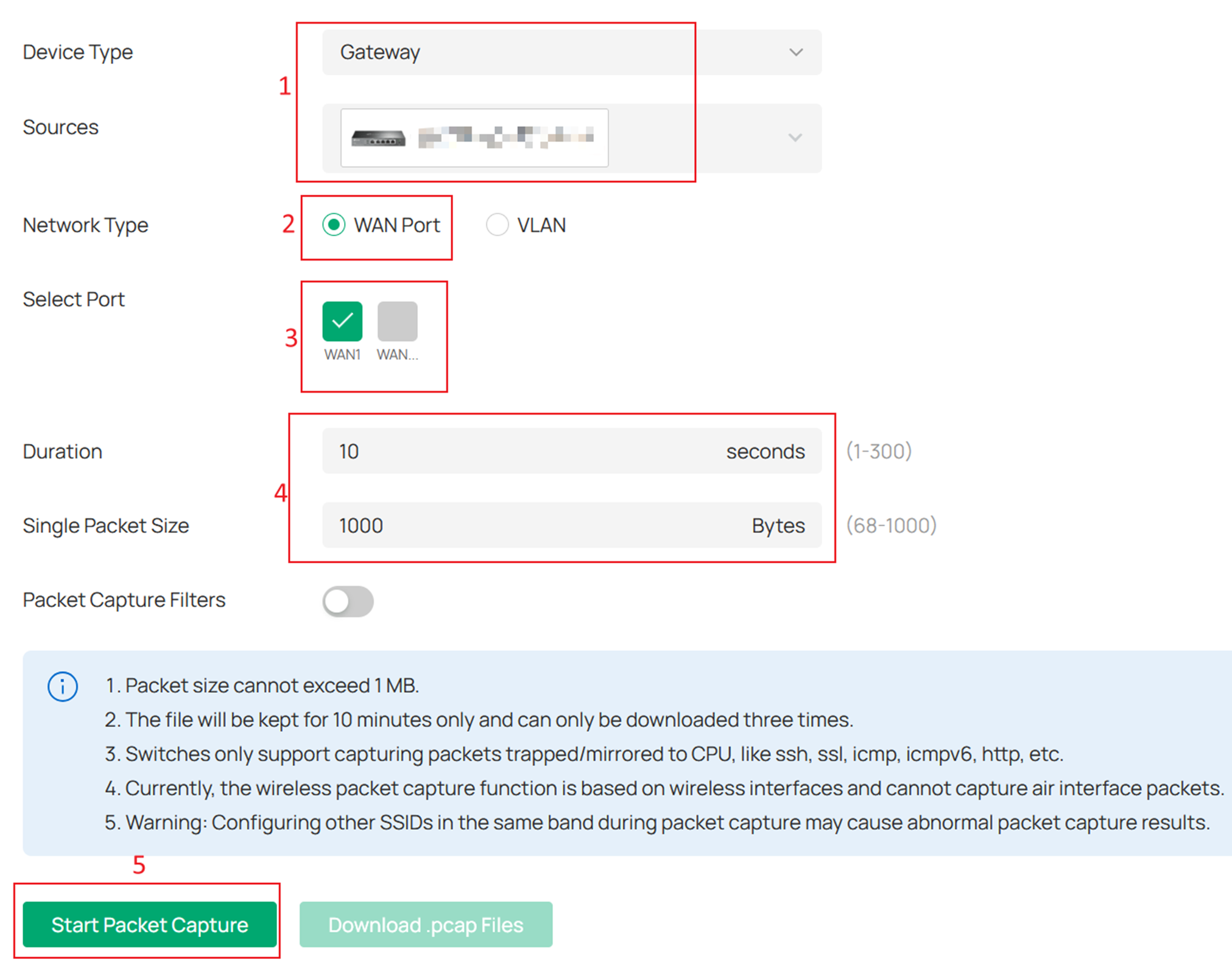Click the circled info icon in the notice panel
Viewport: 1232px width, 973px height.
click(x=63, y=687)
